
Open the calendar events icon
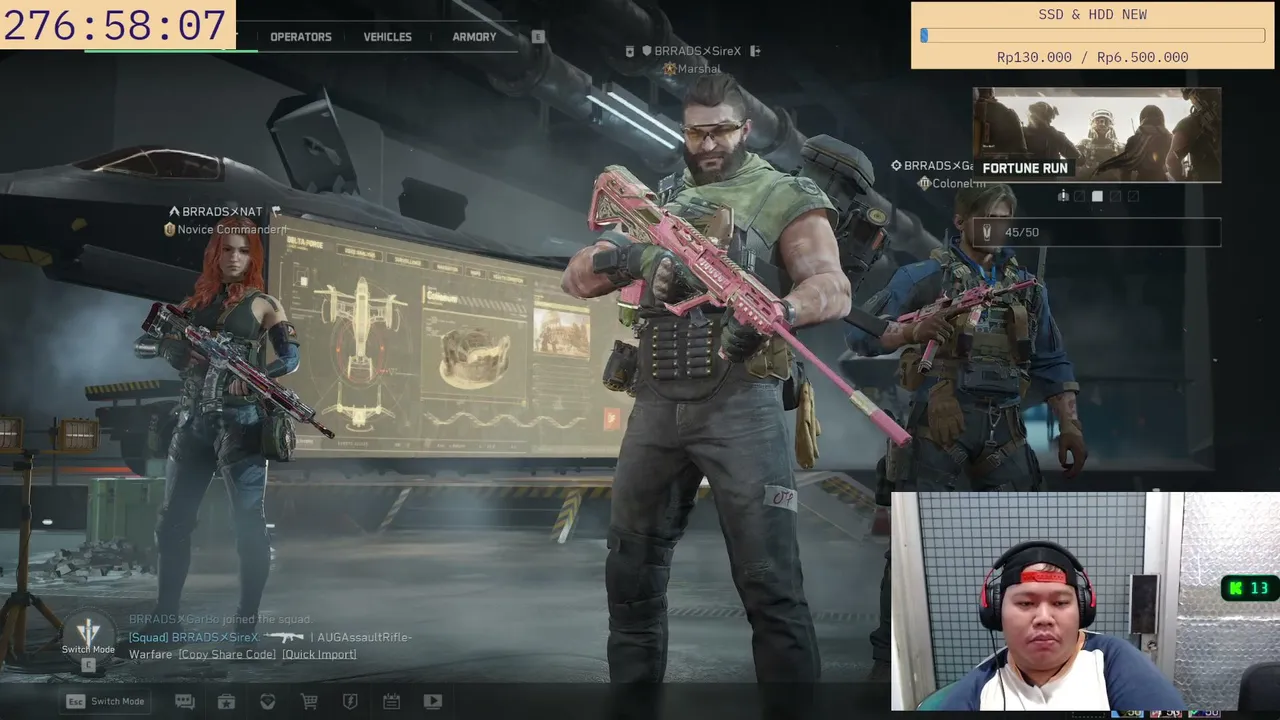[391, 702]
